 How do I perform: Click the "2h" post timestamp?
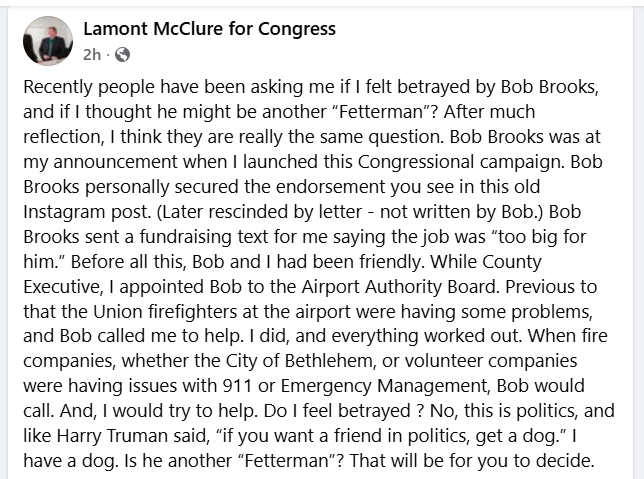click(x=92, y=53)
